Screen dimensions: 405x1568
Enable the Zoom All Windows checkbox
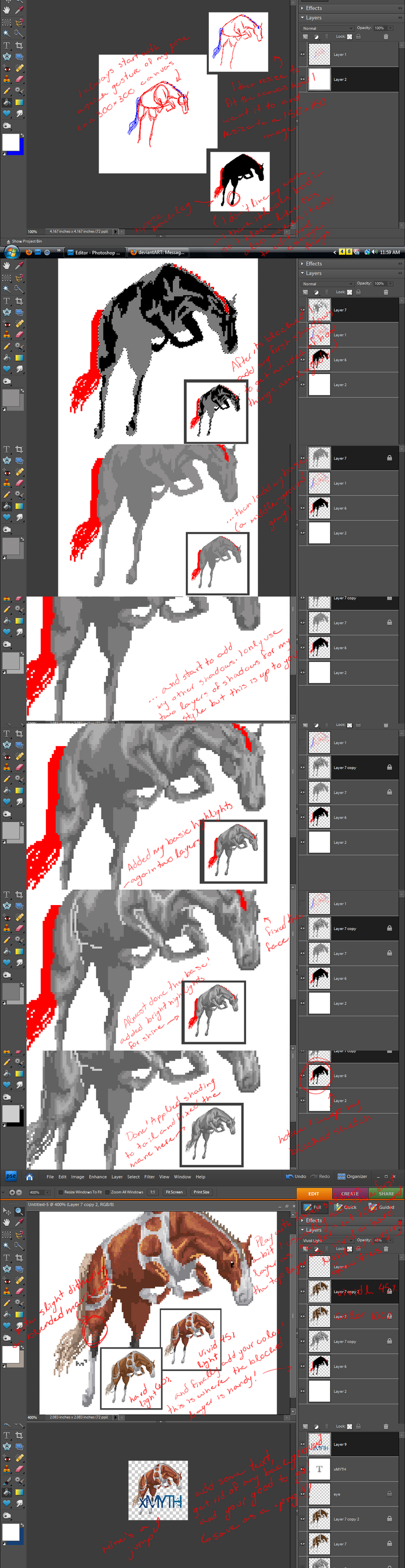click(x=107, y=1193)
